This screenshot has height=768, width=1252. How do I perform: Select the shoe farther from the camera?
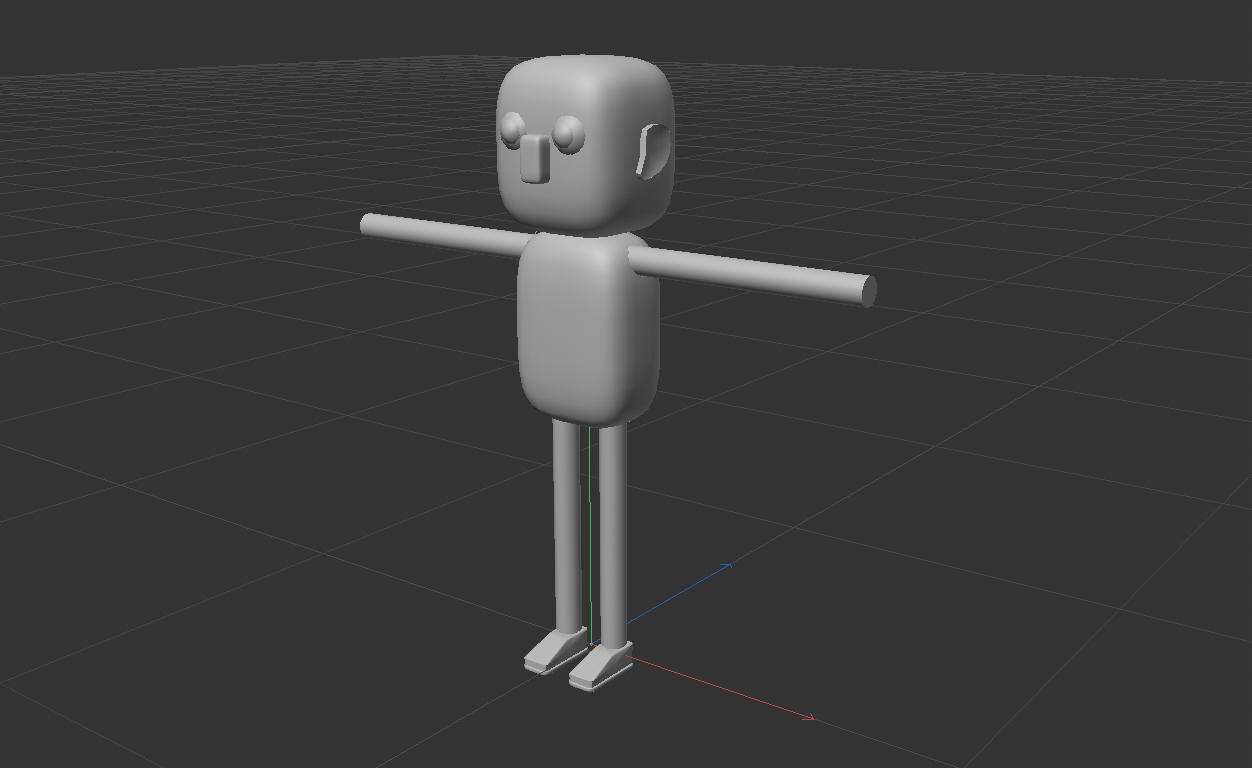click(555, 651)
